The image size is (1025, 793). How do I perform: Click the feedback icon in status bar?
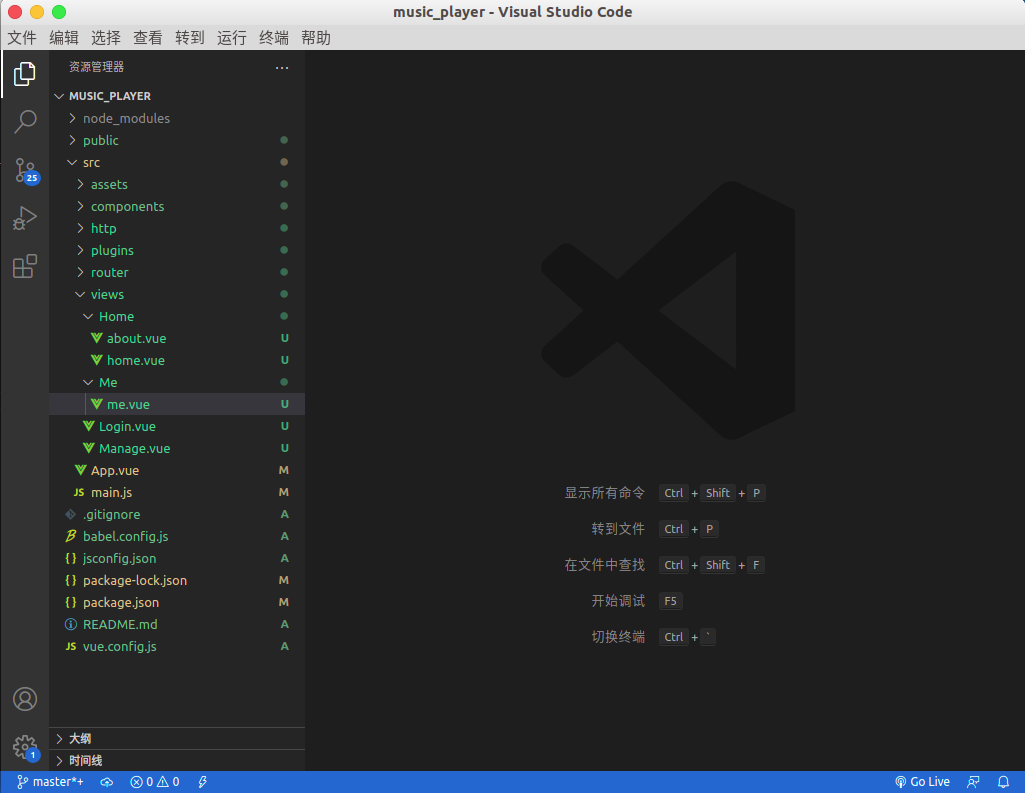coord(973,781)
